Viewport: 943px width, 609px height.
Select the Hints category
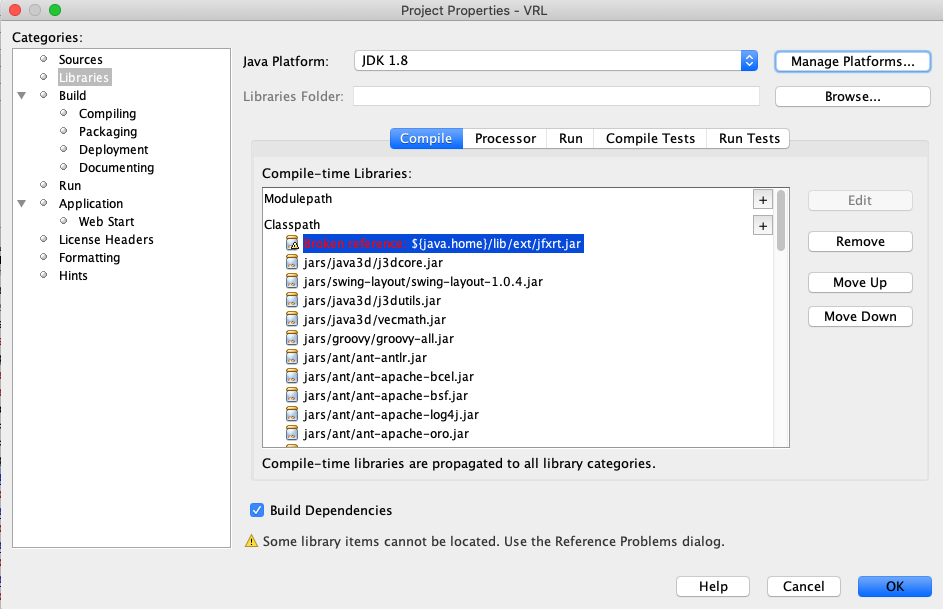tap(73, 276)
